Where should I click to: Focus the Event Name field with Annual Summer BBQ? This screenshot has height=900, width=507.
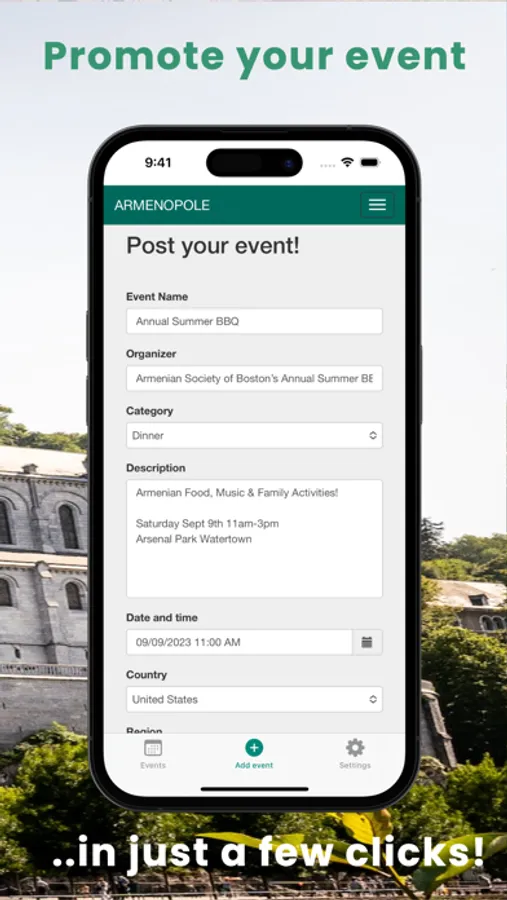click(254, 321)
